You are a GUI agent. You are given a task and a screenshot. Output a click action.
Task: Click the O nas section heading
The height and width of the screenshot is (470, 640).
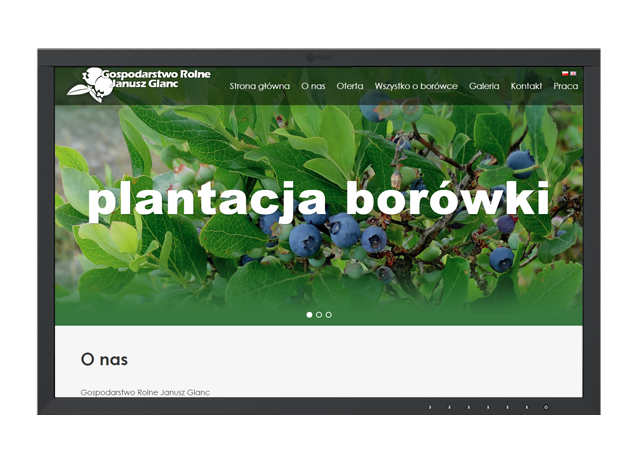pos(104,359)
